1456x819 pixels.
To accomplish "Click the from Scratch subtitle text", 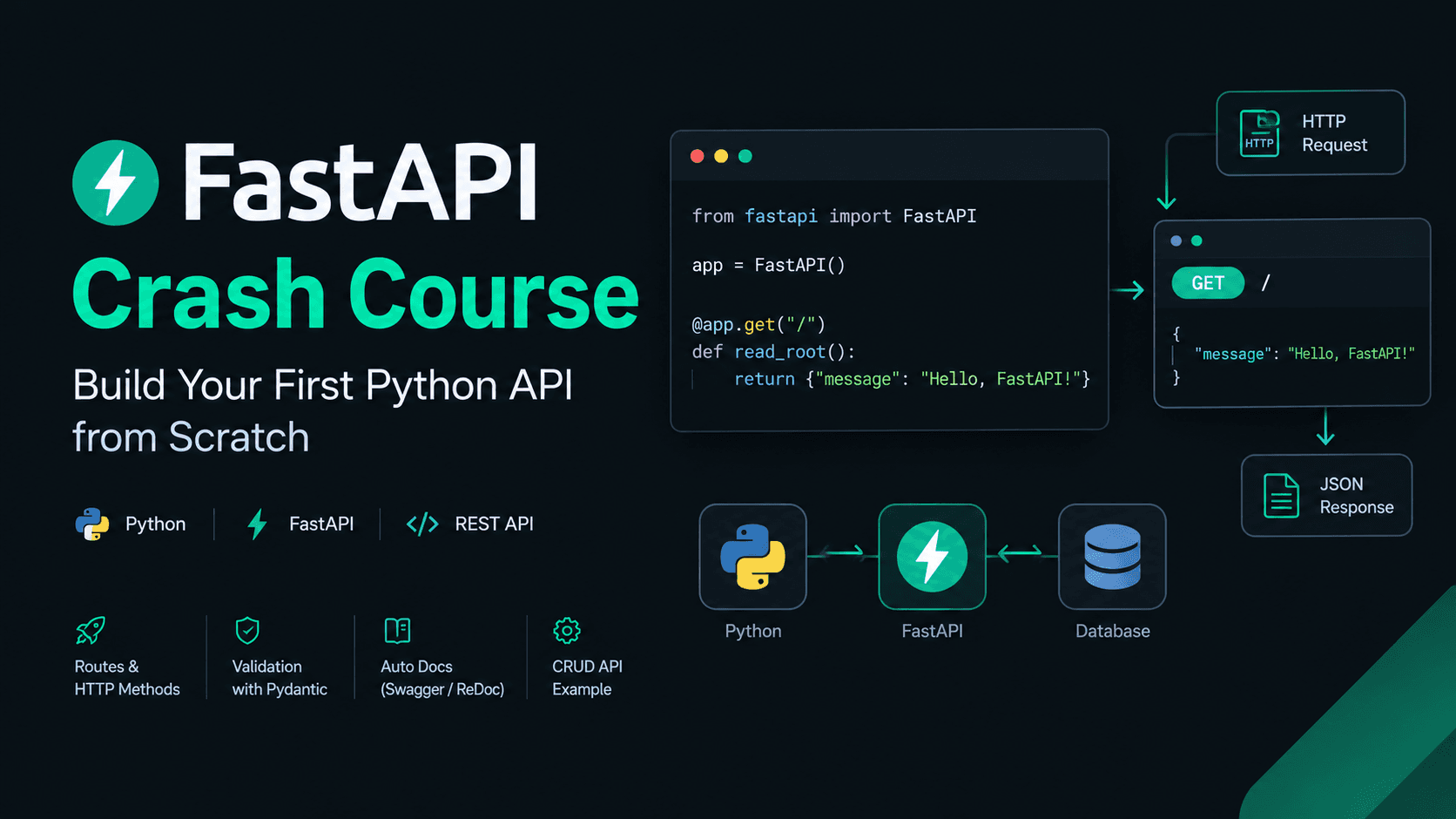I will [191, 437].
